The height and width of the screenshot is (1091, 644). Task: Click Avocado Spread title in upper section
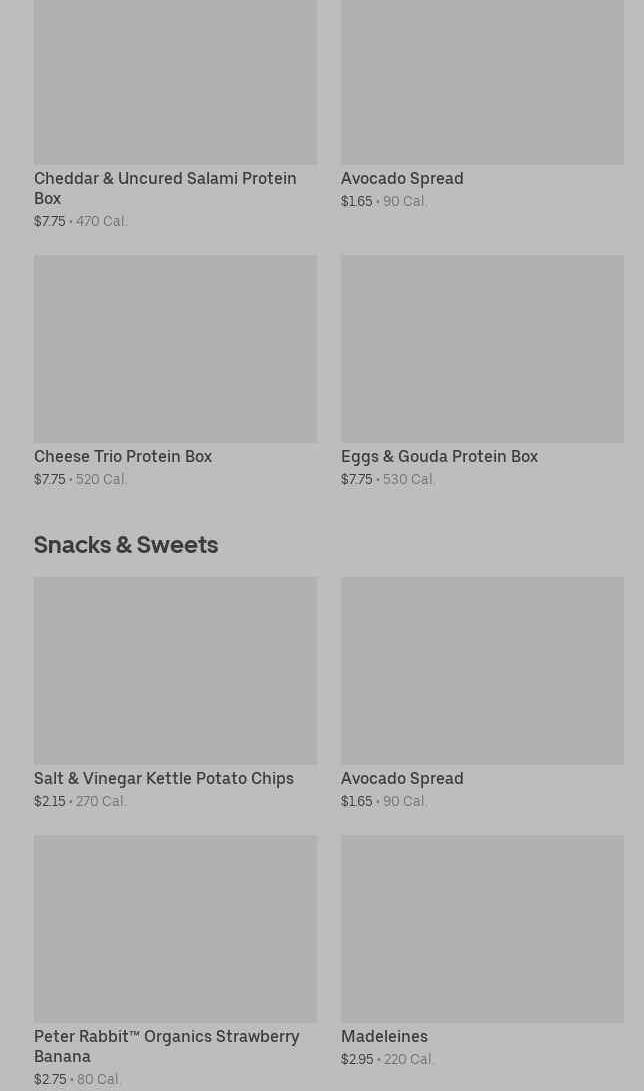pyautogui.click(x=402, y=178)
